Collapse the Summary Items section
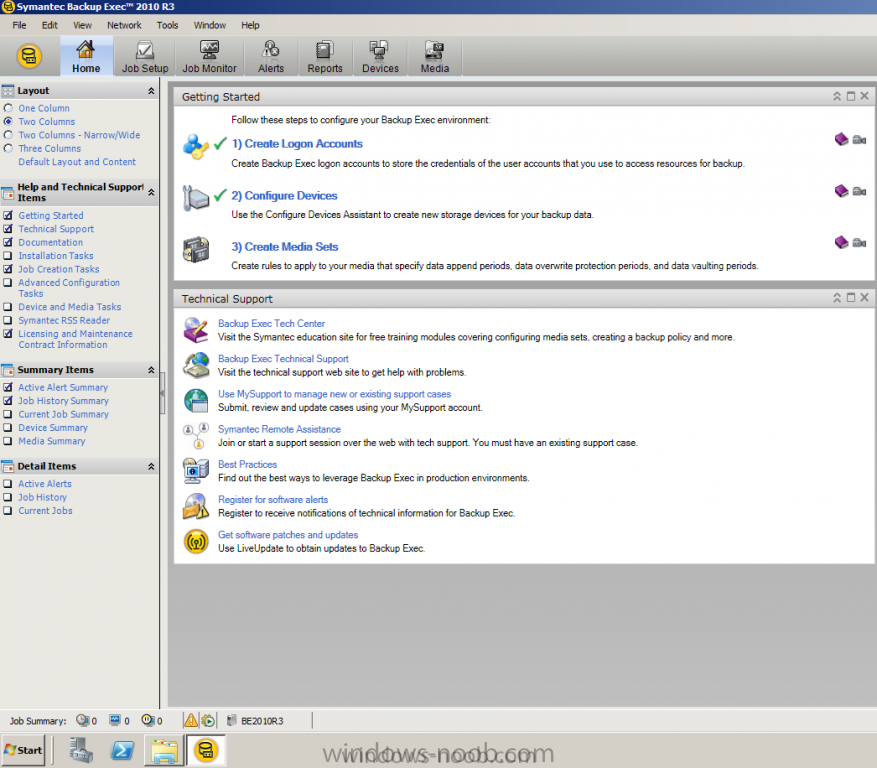Viewport: 877px width, 768px height. pos(151,370)
